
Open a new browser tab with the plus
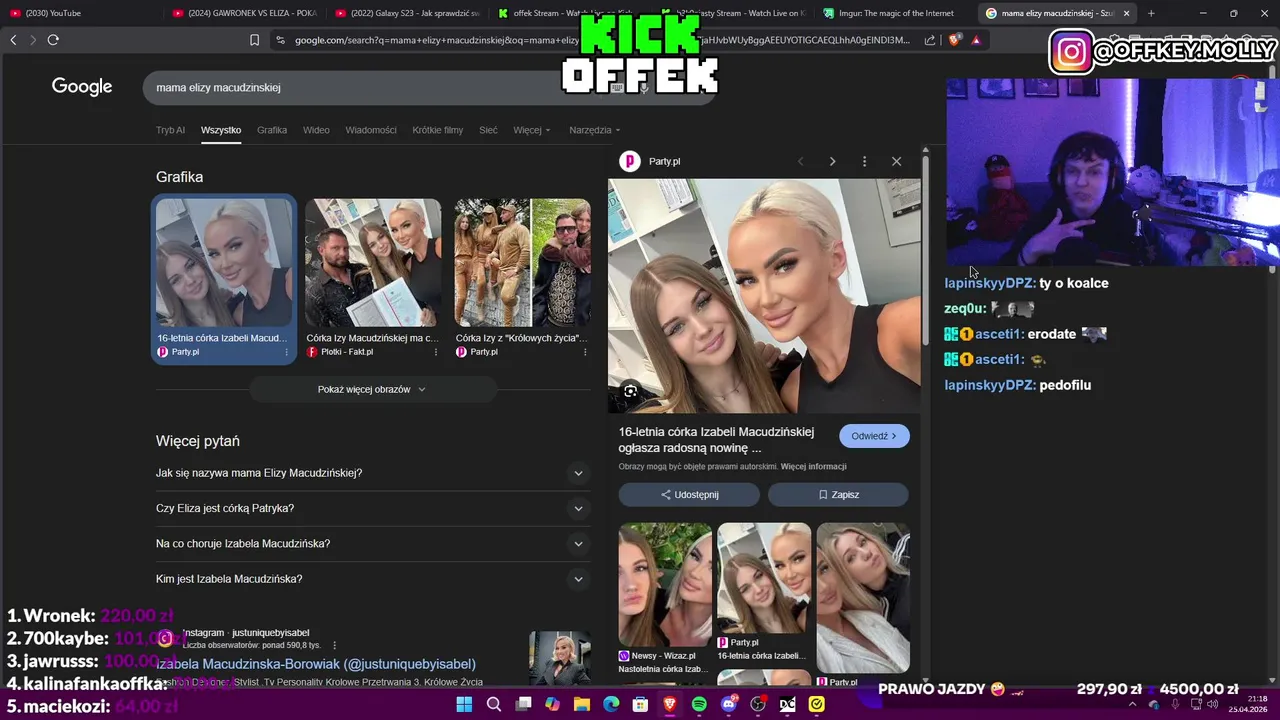tap(1151, 13)
